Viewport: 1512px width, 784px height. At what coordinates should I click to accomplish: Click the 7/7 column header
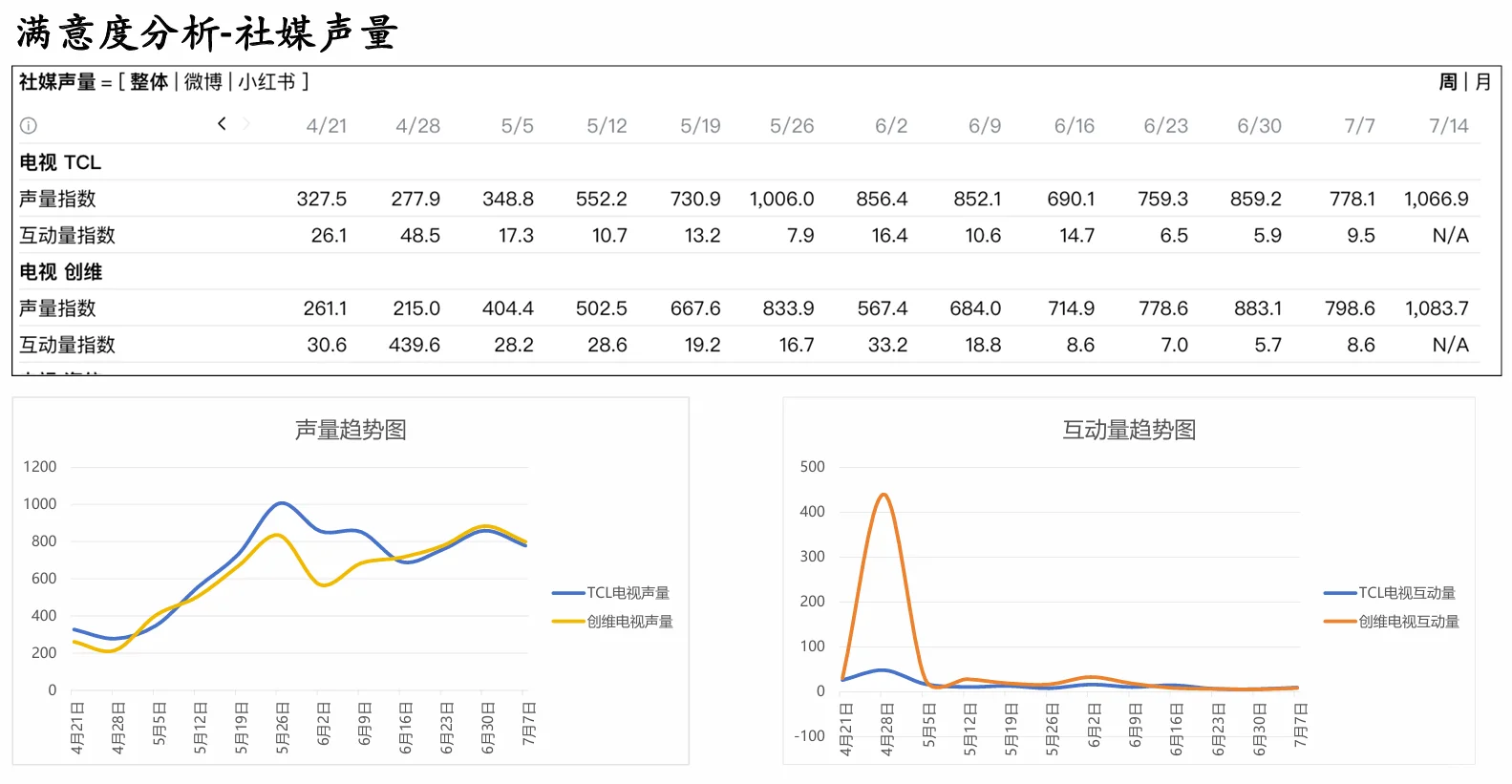[x=1360, y=126]
